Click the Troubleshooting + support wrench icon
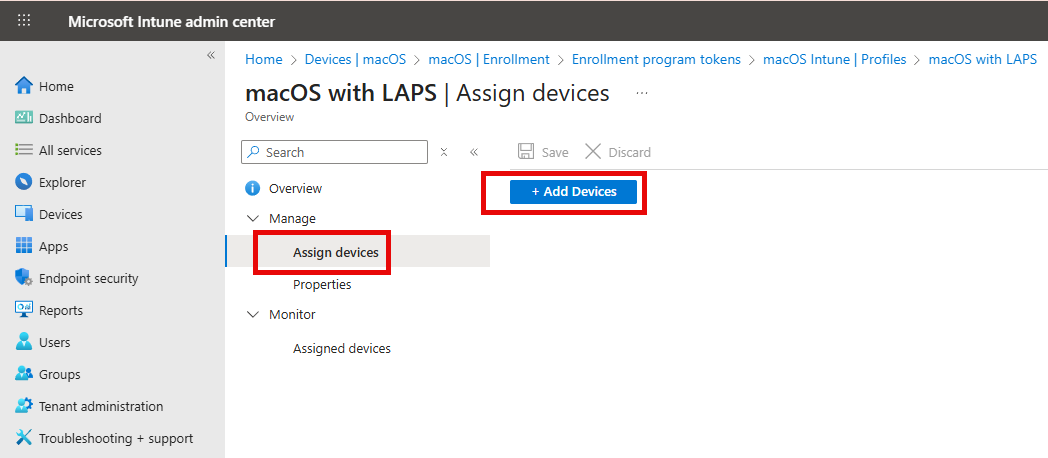The height and width of the screenshot is (458, 1048). point(25,438)
